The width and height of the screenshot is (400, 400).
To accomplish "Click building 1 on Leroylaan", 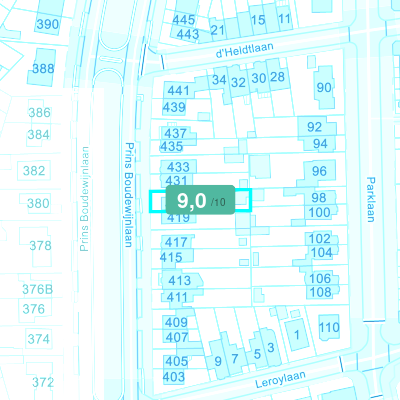I will (x=297, y=335).
